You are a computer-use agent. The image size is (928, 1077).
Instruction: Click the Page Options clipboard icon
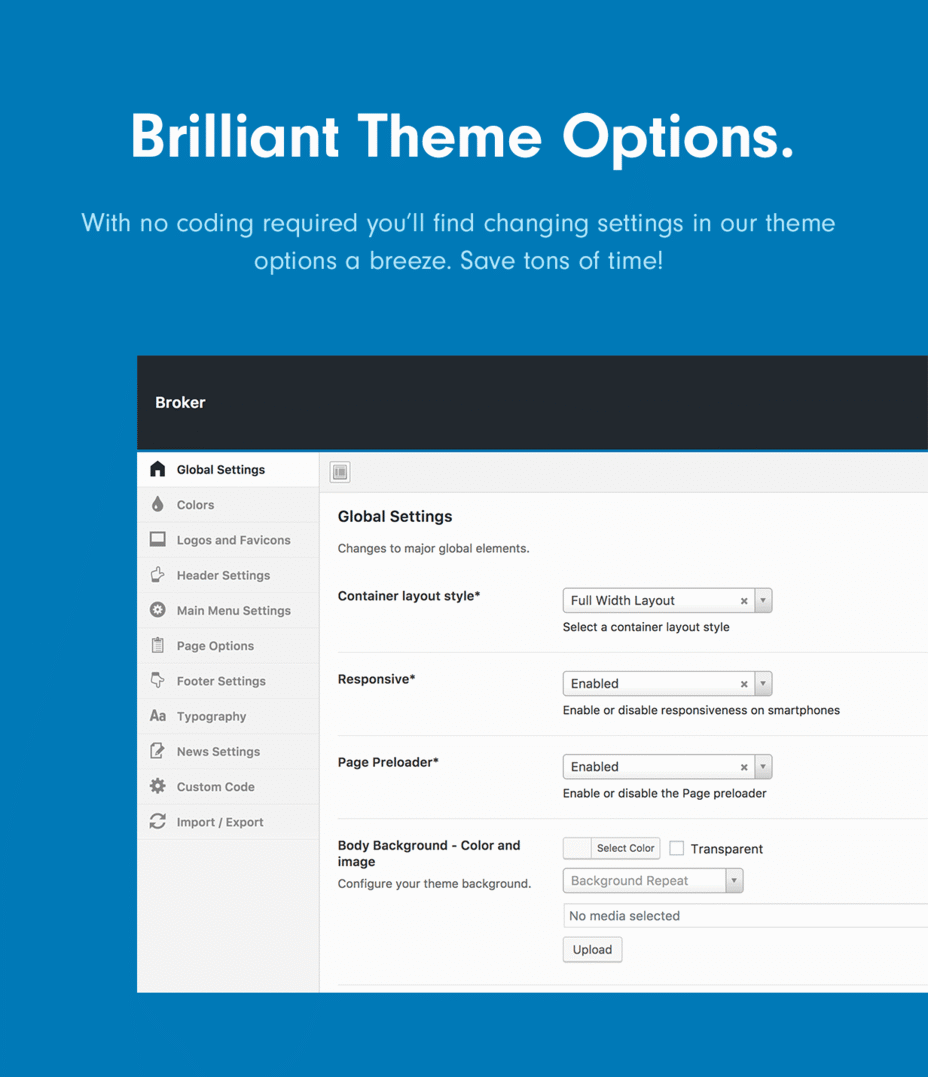[x=157, y=645]
